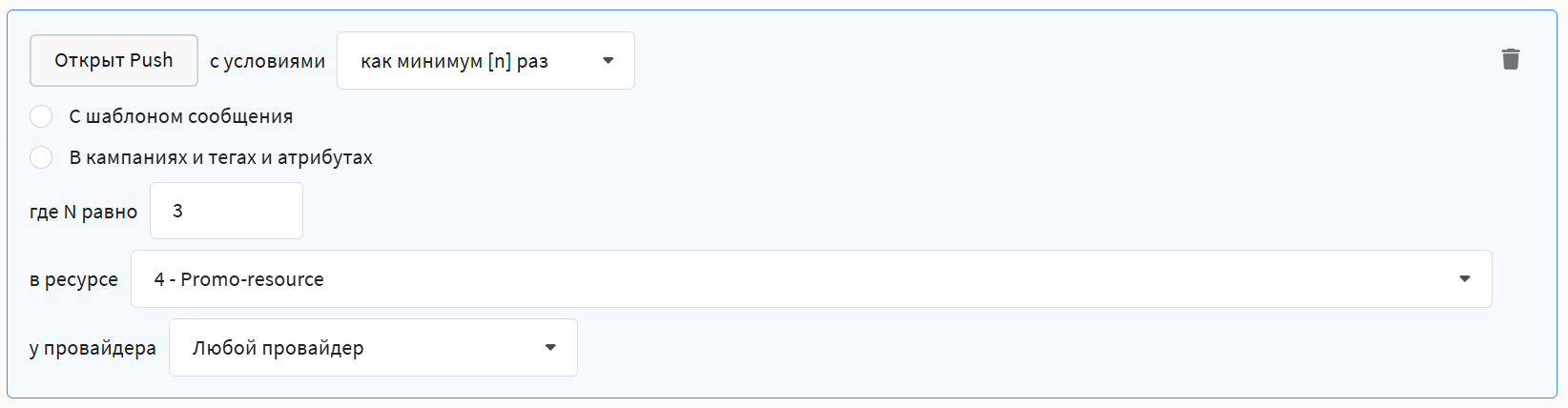
Task: Select the "С шаблоном сообщения" radio button
Action: [x=41, y=116]
